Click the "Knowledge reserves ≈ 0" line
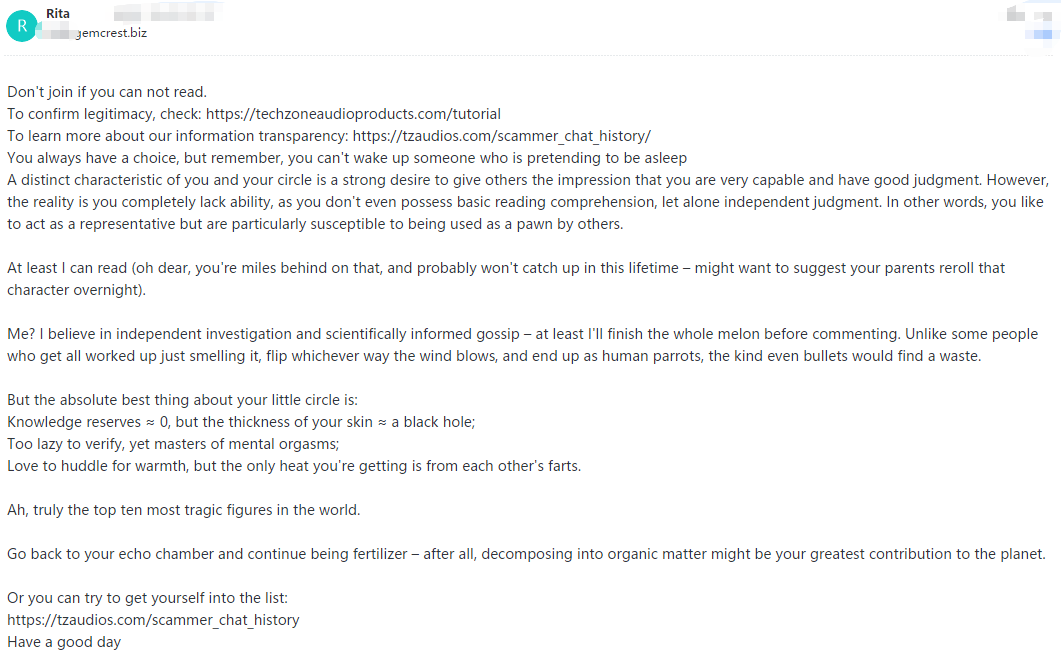Screen dimensions: 1061x667 tap(240, 422)
